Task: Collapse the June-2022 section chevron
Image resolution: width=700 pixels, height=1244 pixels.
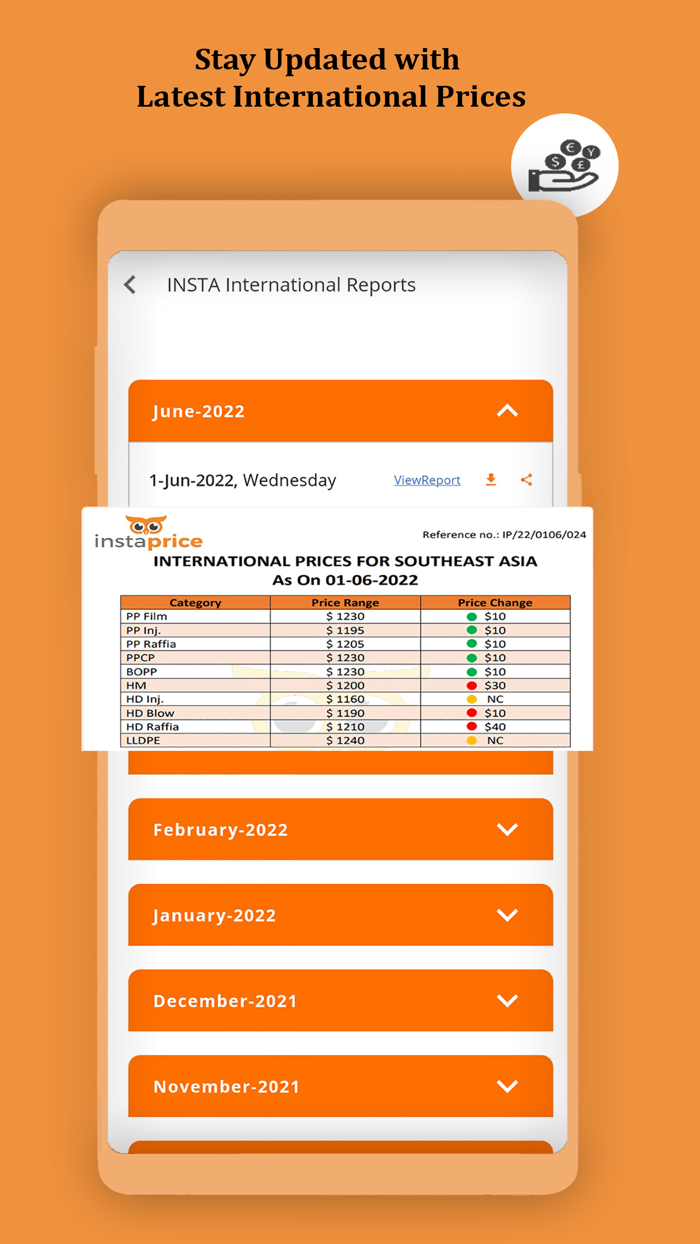Action: [508, 411]
